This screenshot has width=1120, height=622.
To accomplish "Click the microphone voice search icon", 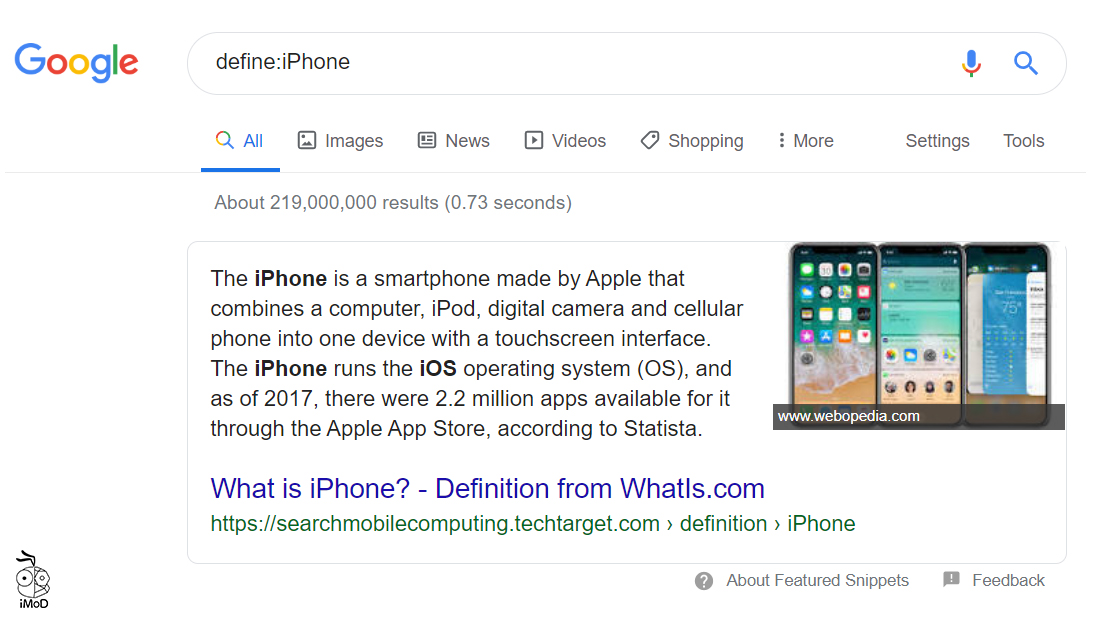I will tap(971, 63).
